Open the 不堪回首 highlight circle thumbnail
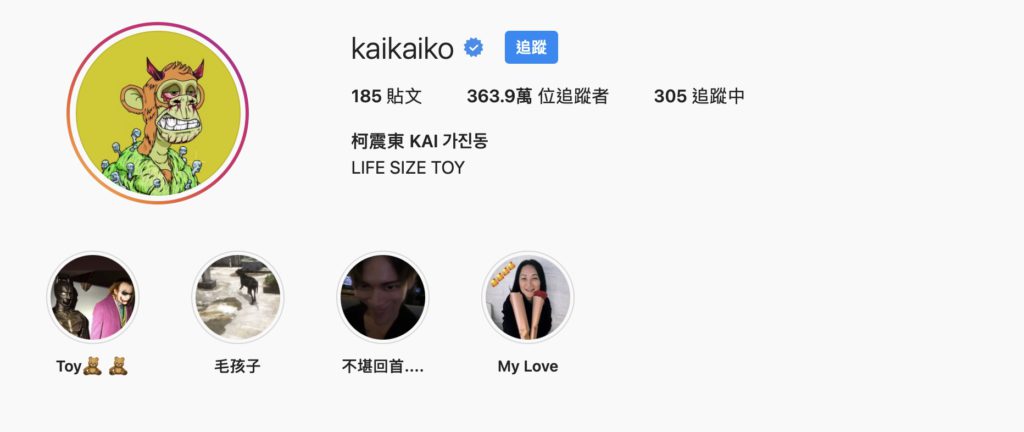 coord(383,297)
